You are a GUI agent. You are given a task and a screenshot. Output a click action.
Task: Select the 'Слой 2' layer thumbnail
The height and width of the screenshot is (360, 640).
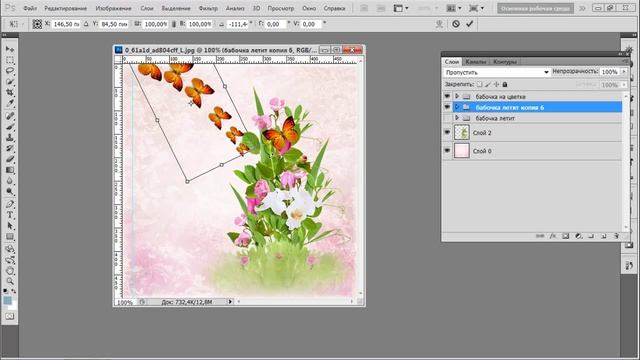[x=462, y=133]
